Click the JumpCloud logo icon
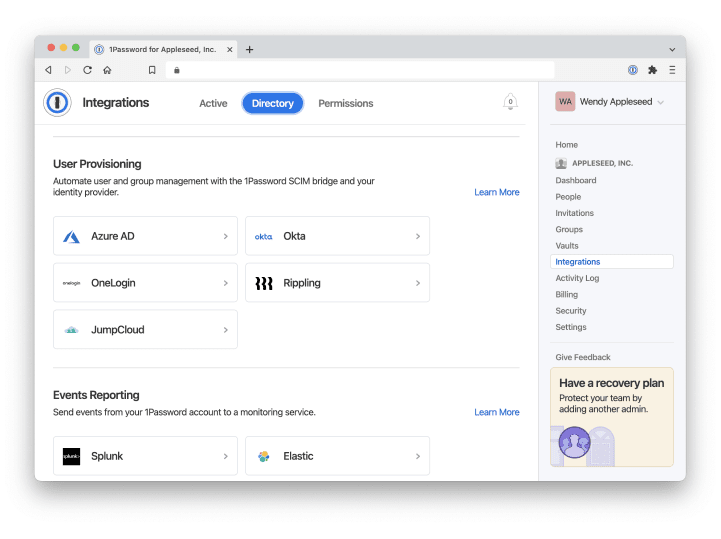This screenshot has height=539, width=721. (x=71, y=330)
